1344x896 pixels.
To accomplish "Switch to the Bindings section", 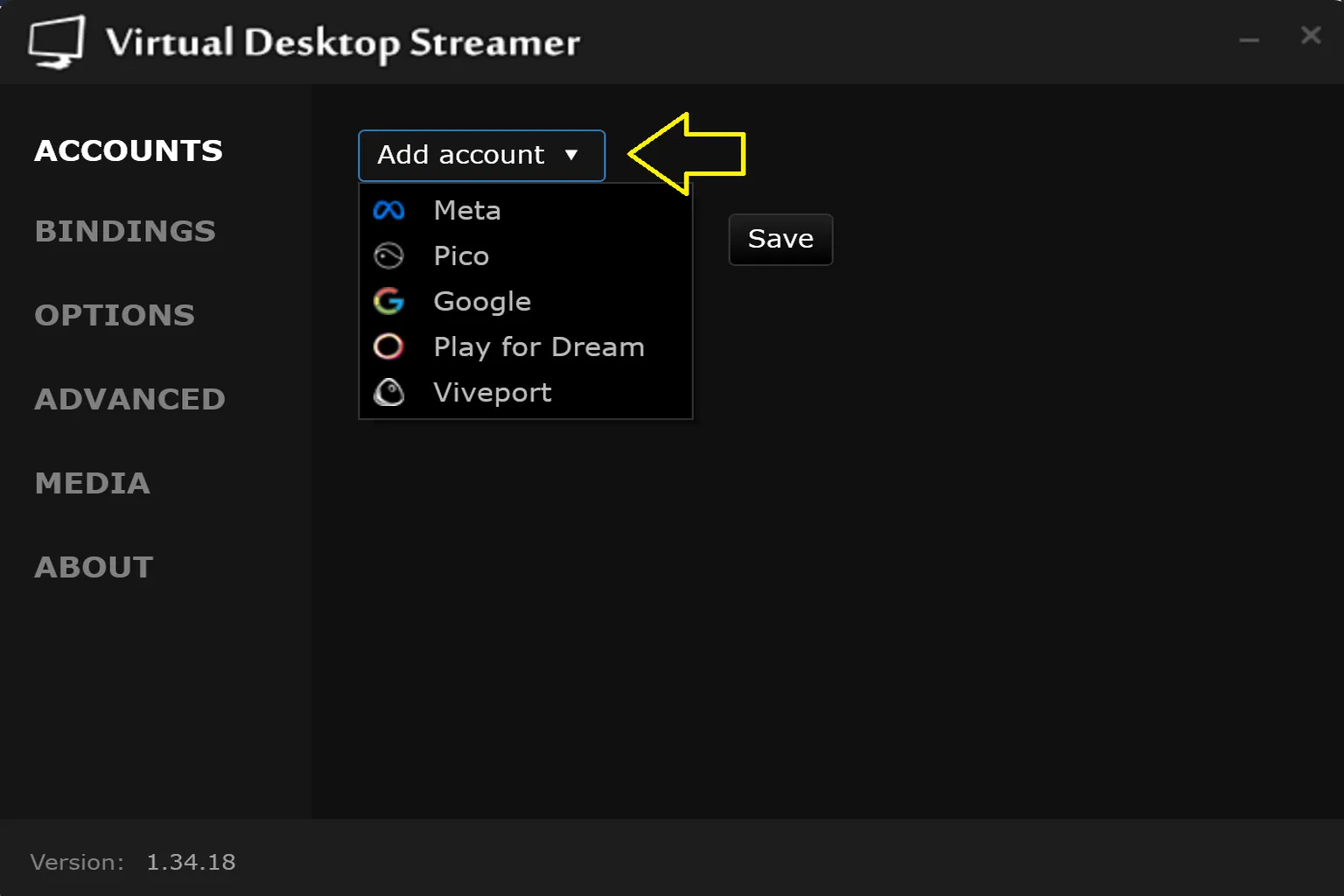I will coord(125,231).
